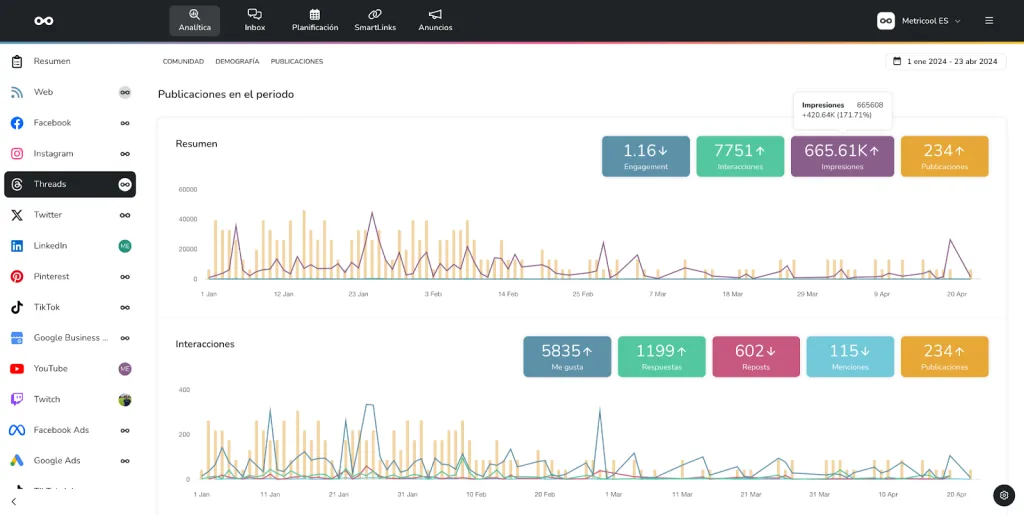
Task: Click the Interacciones chart title
Action: 205,344
